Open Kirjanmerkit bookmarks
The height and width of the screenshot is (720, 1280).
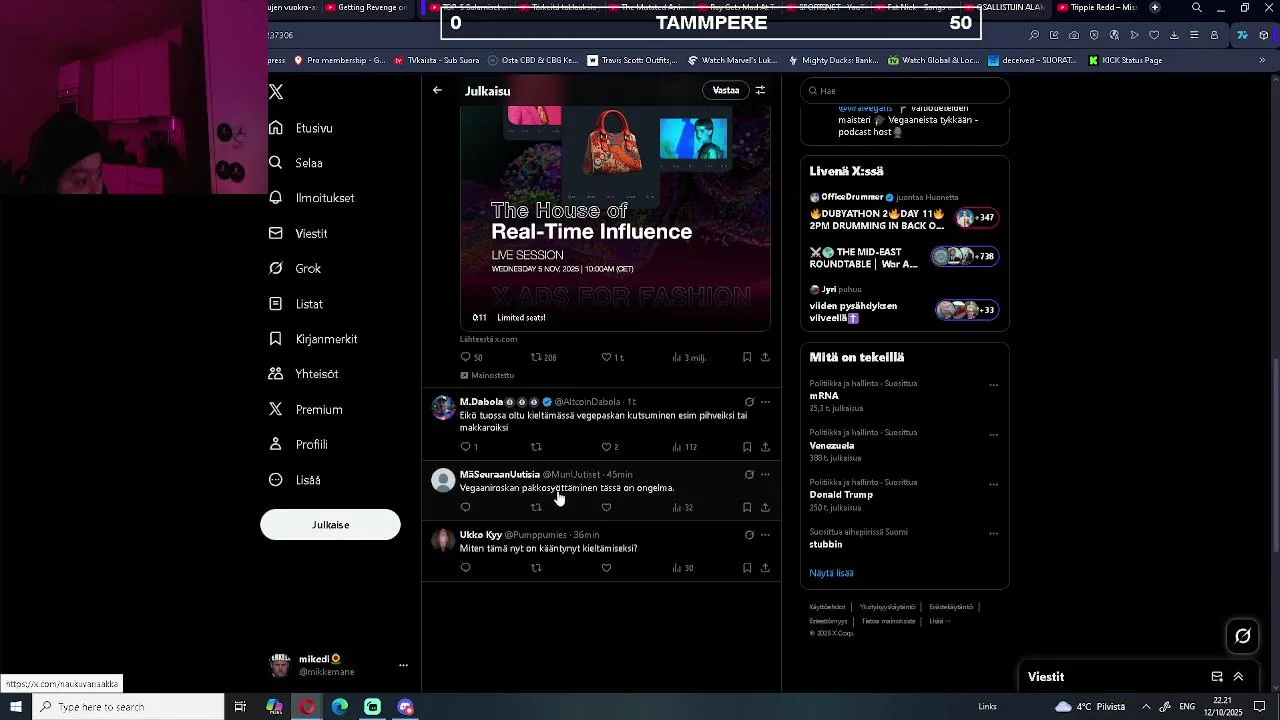click(x=313, y=339)
